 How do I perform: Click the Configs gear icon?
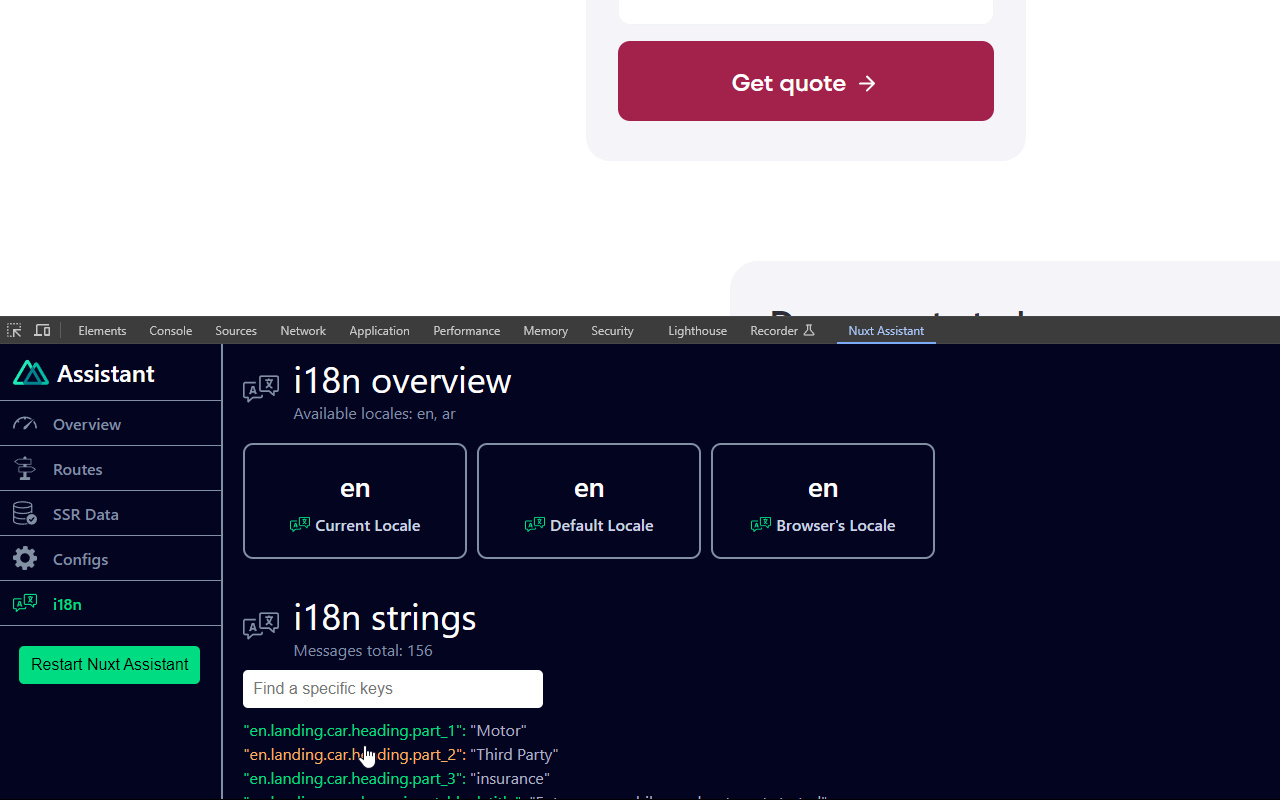(25, 559)
